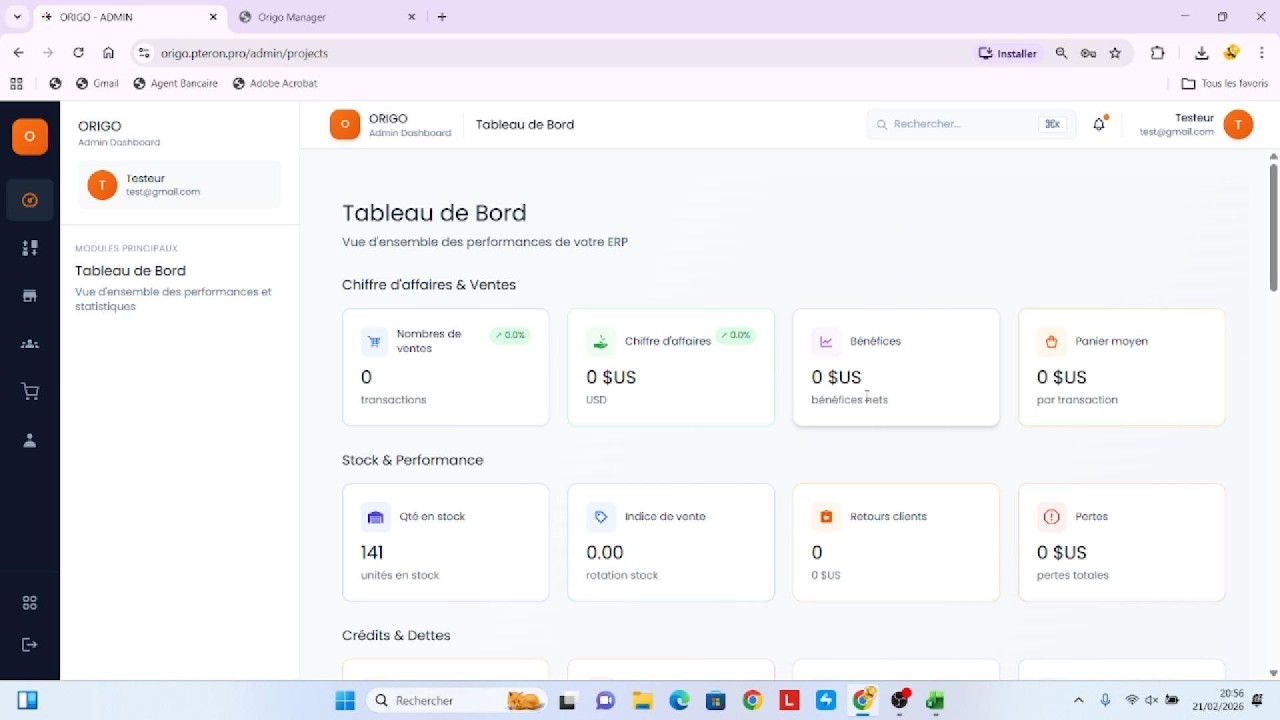This screenshot has height=720, width=1280.
Task: Click the Testeur user card in sidebar panel
Action: click(x=180, y=185)
